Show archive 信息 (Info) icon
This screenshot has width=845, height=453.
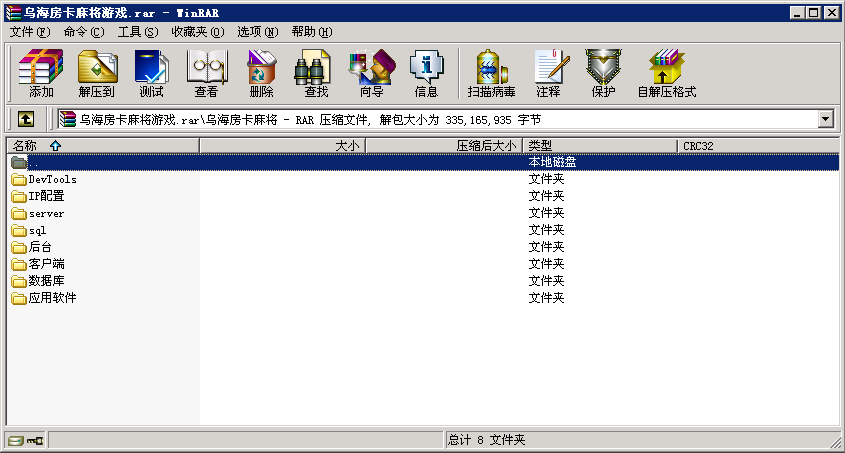(x=426, y=73)
